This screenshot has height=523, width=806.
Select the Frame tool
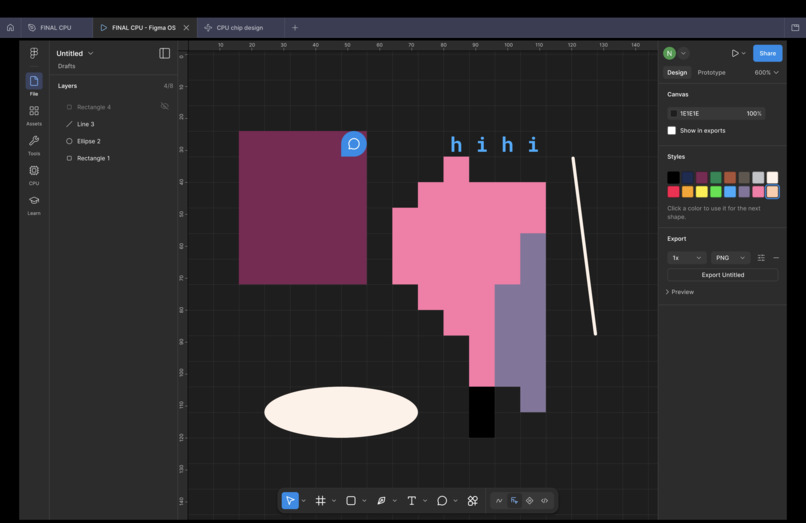click(x=321, y=500)
